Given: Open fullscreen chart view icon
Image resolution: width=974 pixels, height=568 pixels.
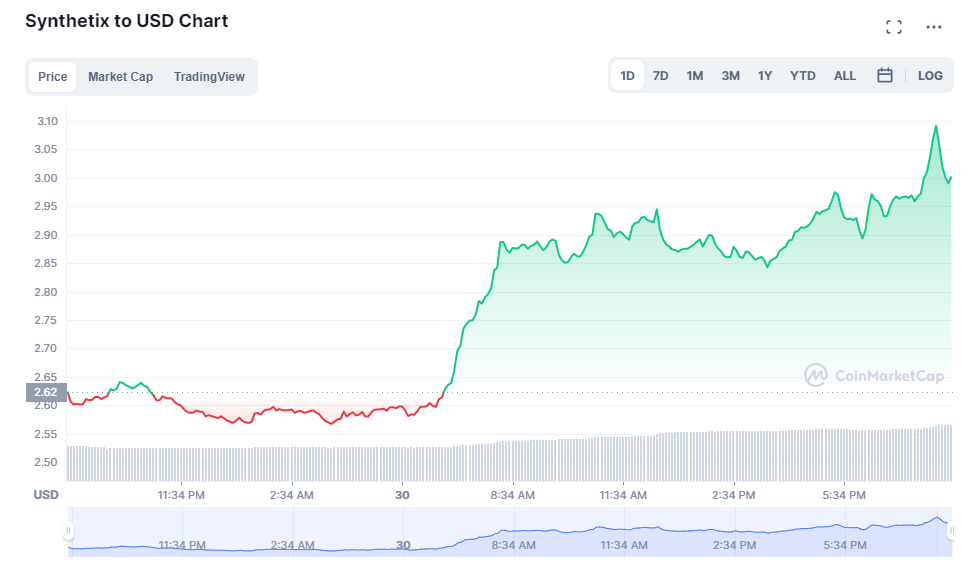Looking at the screenshot, I should pyautogui.click(x=894, y=27).
